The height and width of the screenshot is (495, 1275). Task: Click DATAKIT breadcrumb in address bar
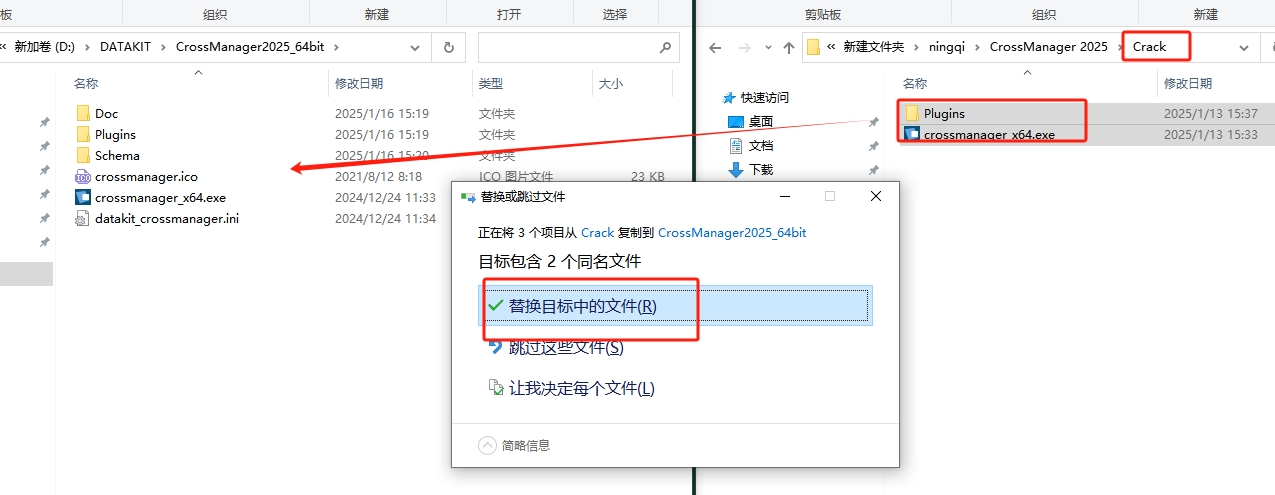coord(125,47)
